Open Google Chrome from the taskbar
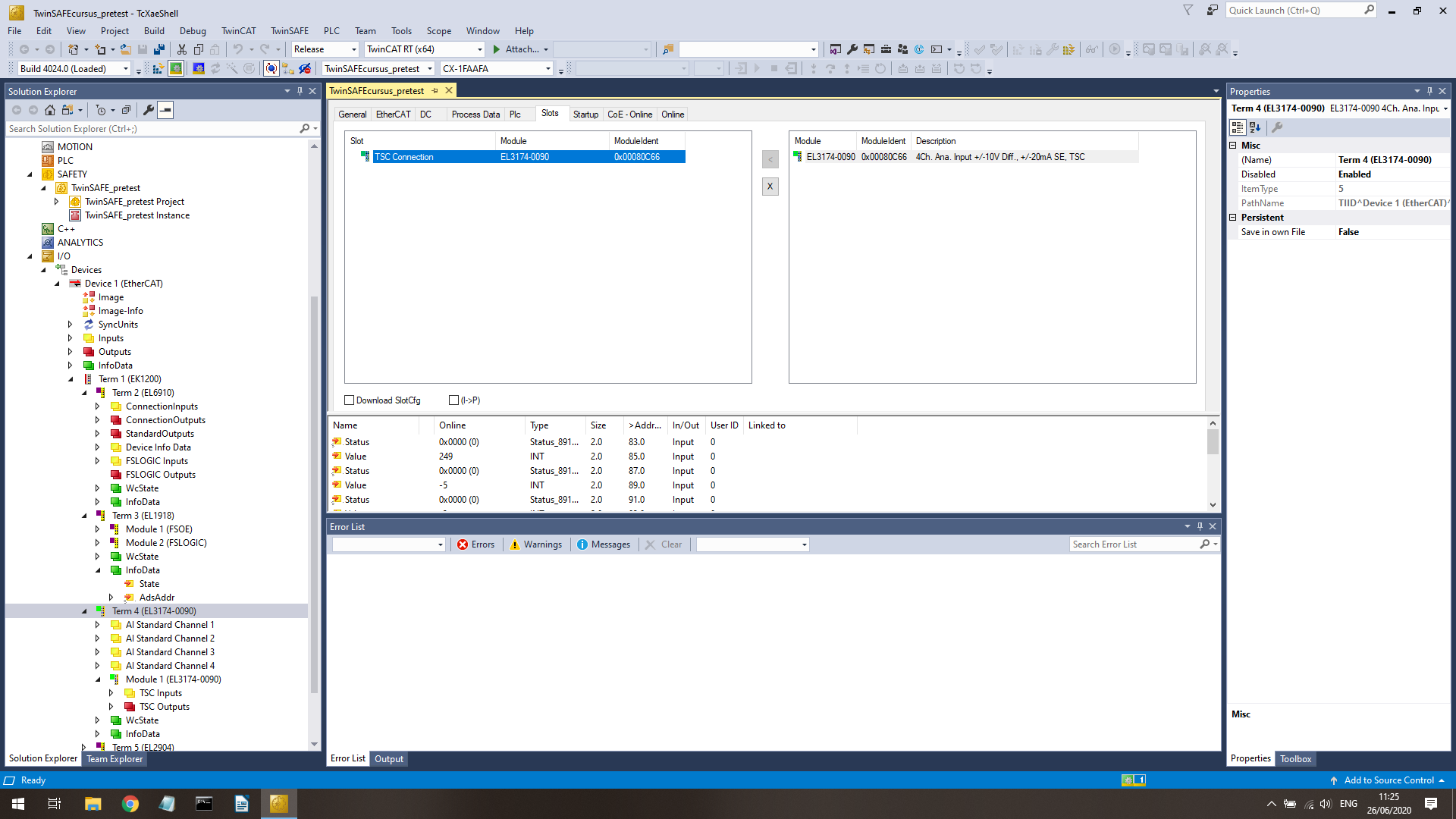The width and height of the screenshot is (1456, 819). tap(130, 804)
